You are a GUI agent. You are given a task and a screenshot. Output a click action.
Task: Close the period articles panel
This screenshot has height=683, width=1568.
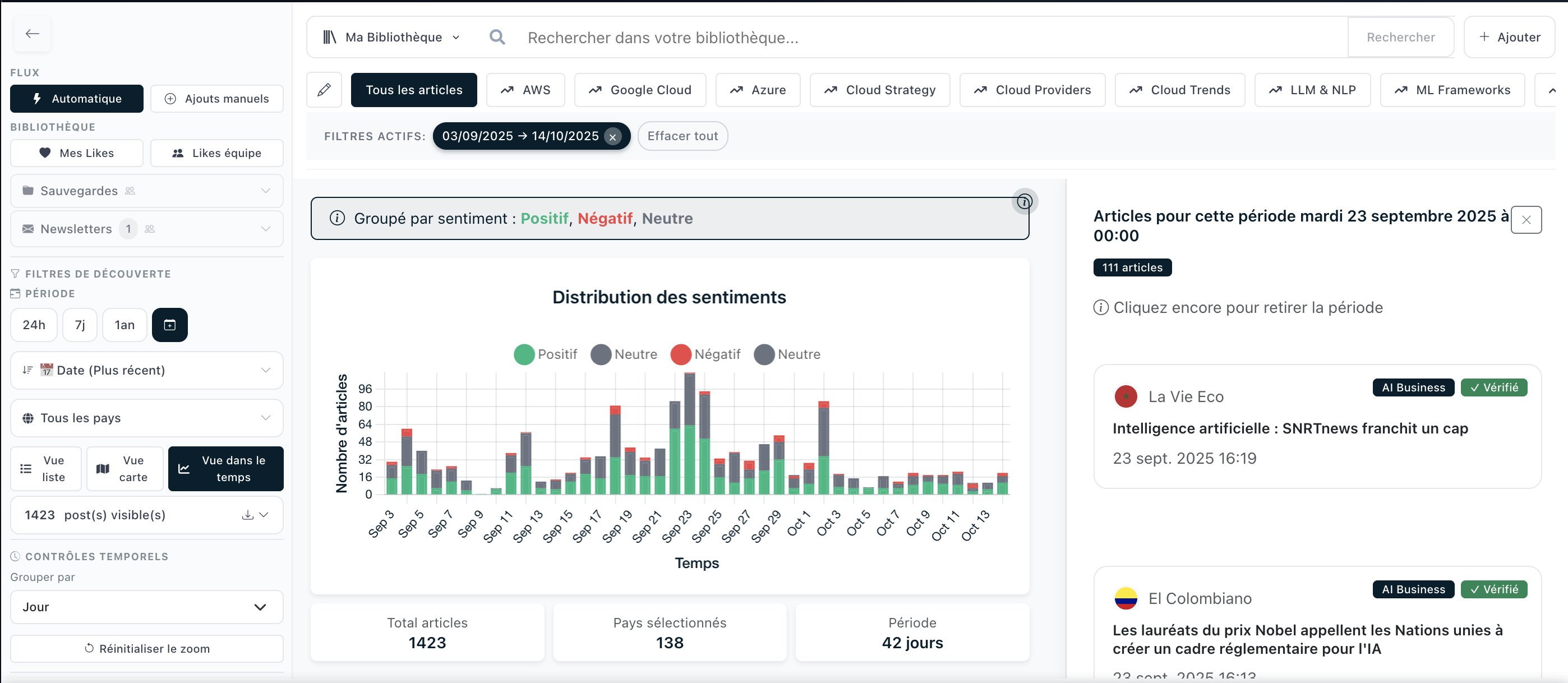[x=1525, y=220]
